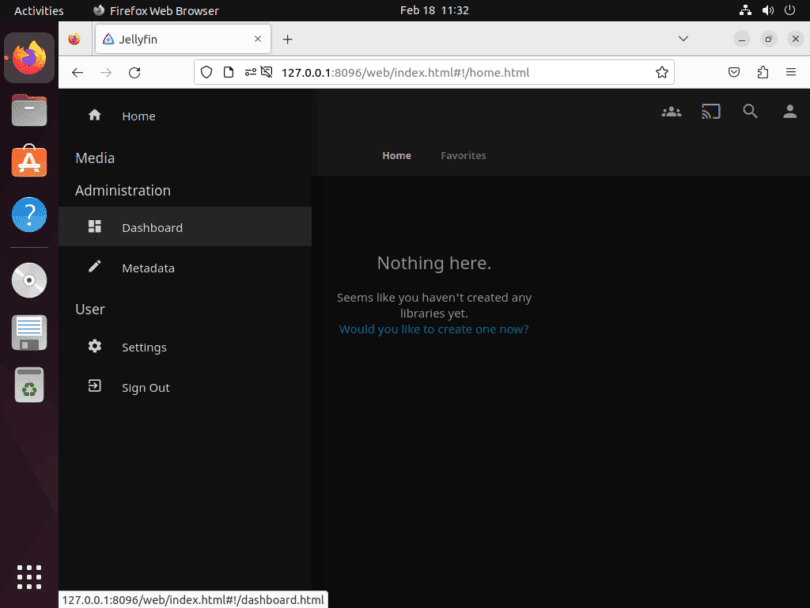Image resolution: width=810 pixels, height=608 pixels.
Task: Click the tracking protection shield icon
Action: coord(207,72)
